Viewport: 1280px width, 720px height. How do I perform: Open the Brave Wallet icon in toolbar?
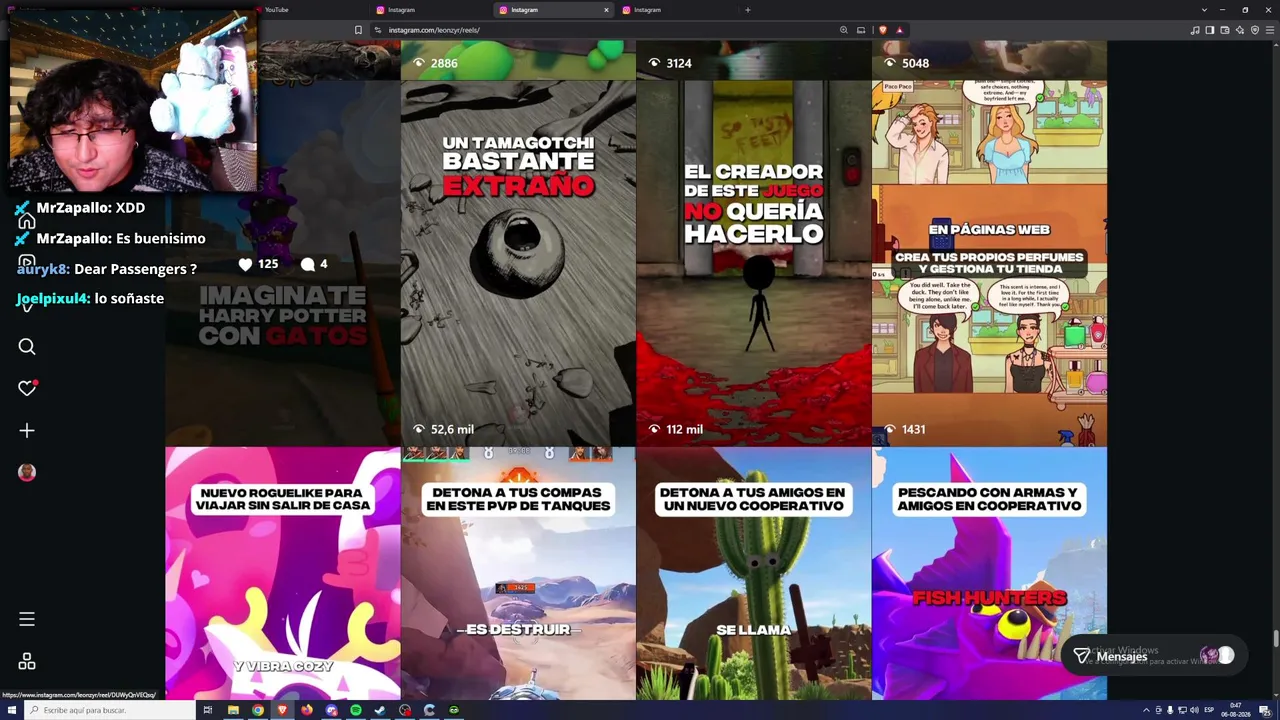(x=1225, y=30)
